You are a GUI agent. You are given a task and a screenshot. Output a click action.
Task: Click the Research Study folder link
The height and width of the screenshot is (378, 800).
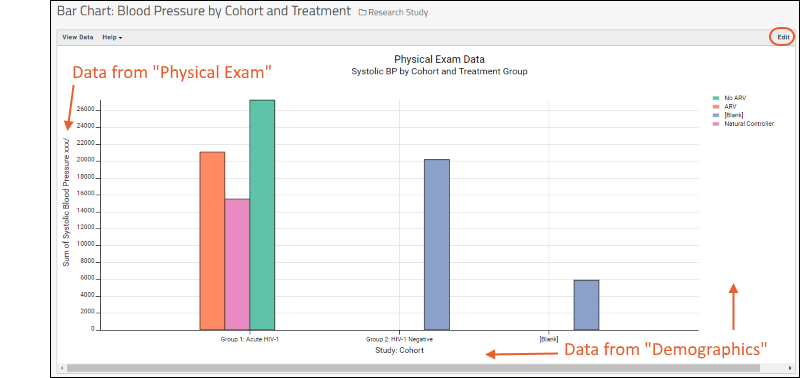[398, 13]
